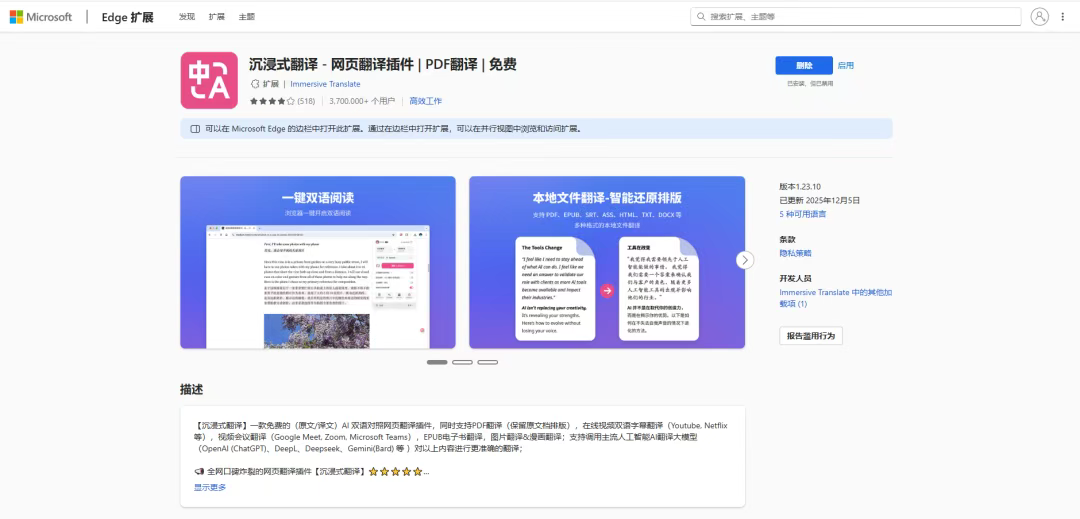
Task: Select the third carousel indicator
Action: pyautogui.click(x=488, y=362)
